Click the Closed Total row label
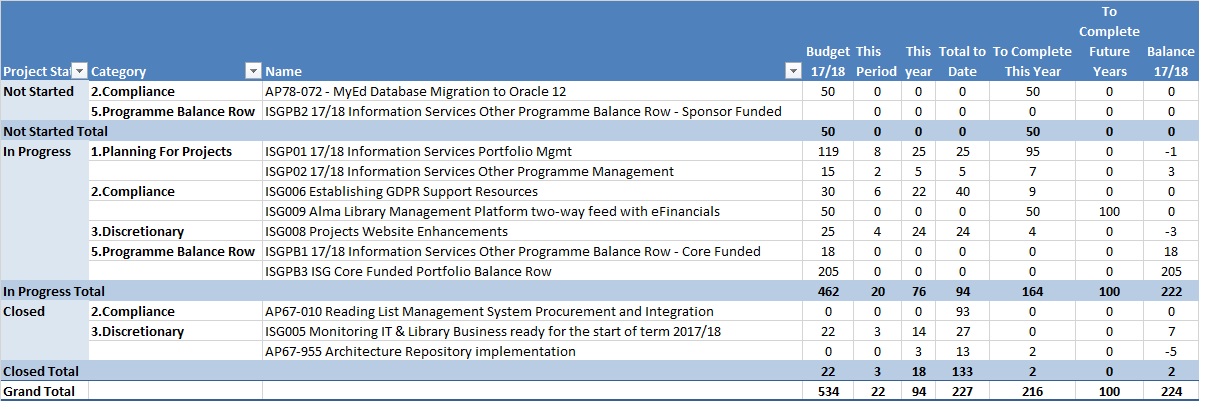Image resolution: width=1205 pixels, height=409 pixels. point(41,371)
